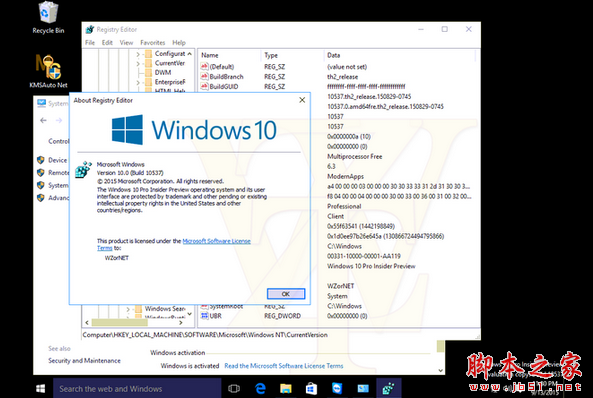Click the CurrentVer folder icon in tree
Viewport: 593px width, 398px height.
pos(148,63)
